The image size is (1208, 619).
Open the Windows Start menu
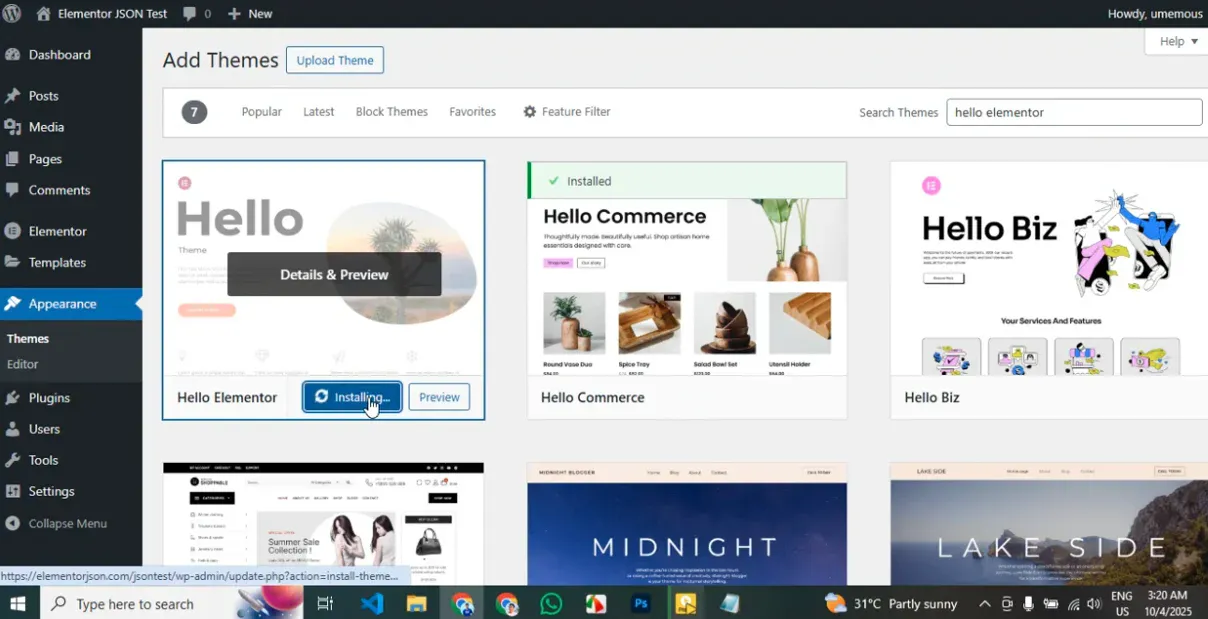pos(18,603)
